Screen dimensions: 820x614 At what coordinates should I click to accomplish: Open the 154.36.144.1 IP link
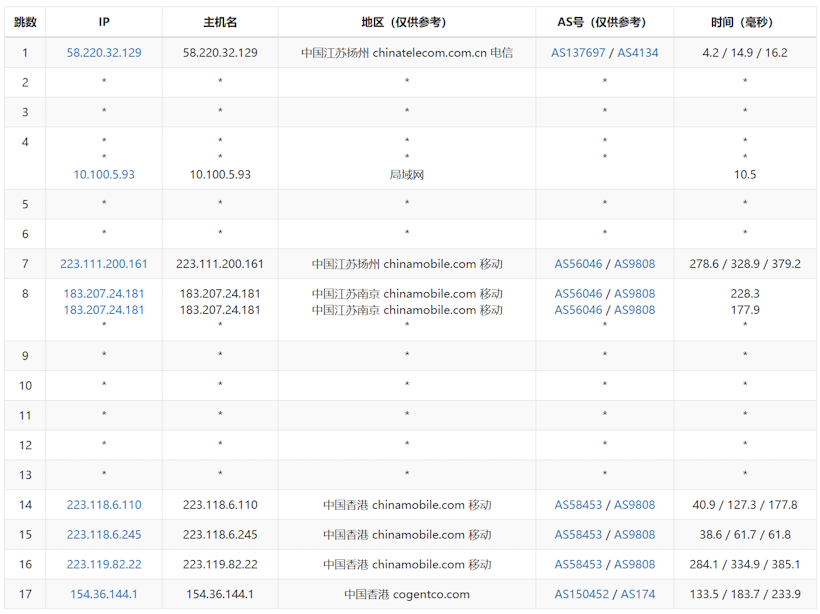104,595
